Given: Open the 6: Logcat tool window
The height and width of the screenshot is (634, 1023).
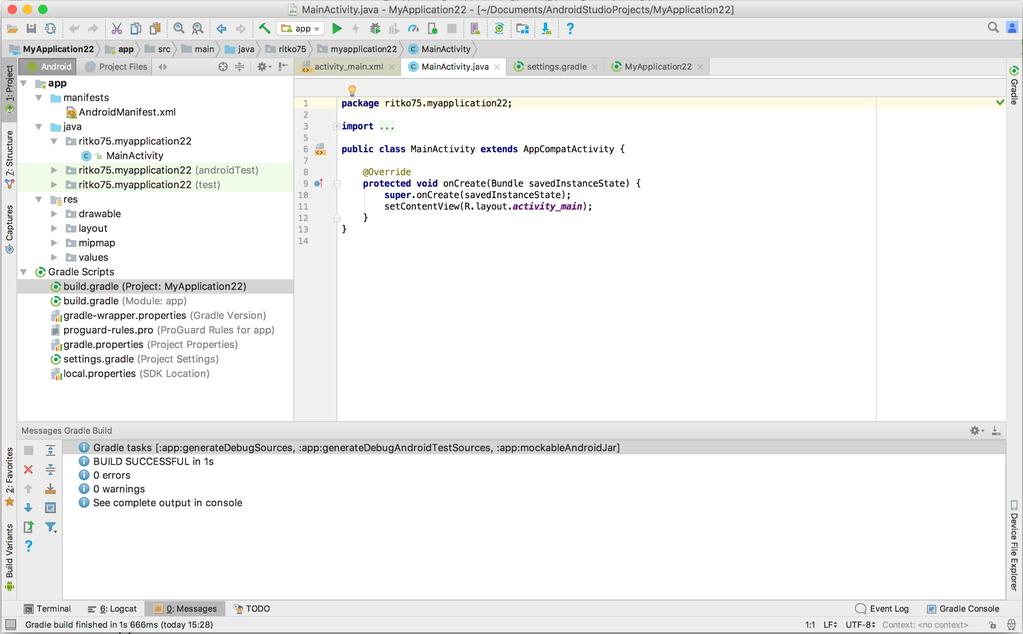Looking at the screenshot, I should click(112, 609).
